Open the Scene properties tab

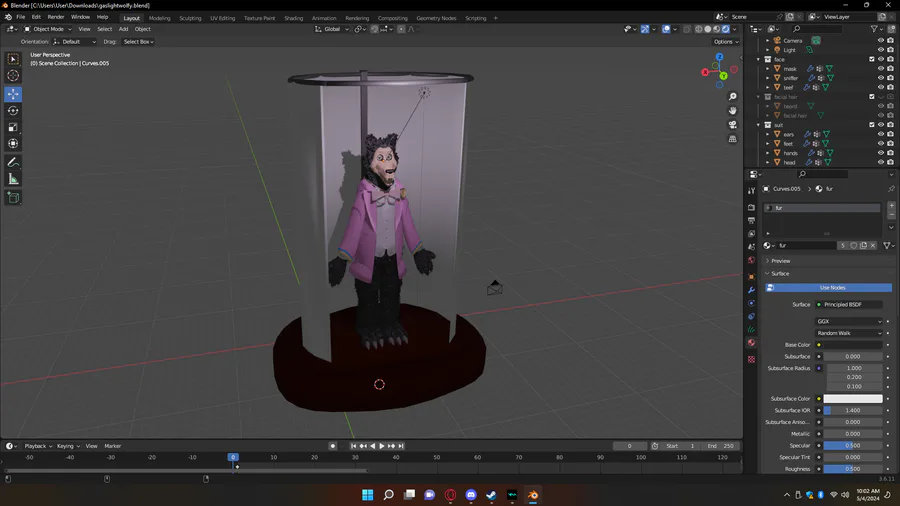[751, 247]
